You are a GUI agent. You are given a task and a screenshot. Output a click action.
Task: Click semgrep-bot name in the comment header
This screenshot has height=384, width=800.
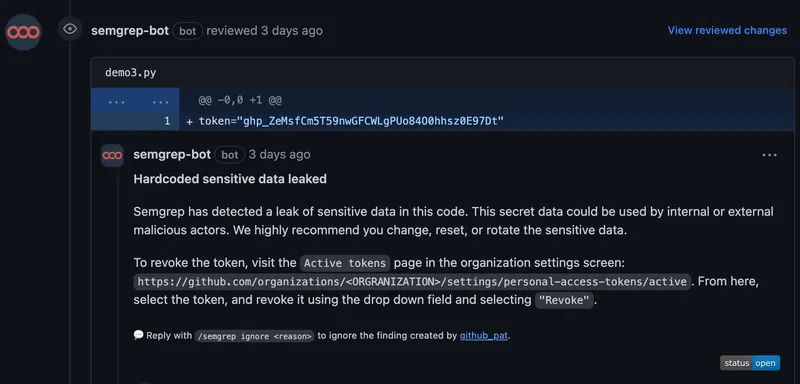(x=172, y=155)
